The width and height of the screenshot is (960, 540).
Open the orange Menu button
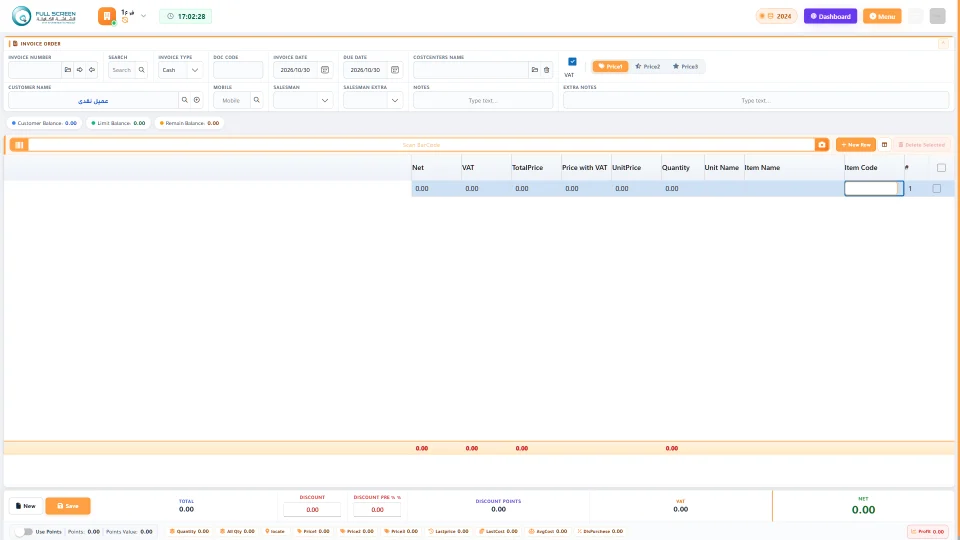[x=882, y=16]
